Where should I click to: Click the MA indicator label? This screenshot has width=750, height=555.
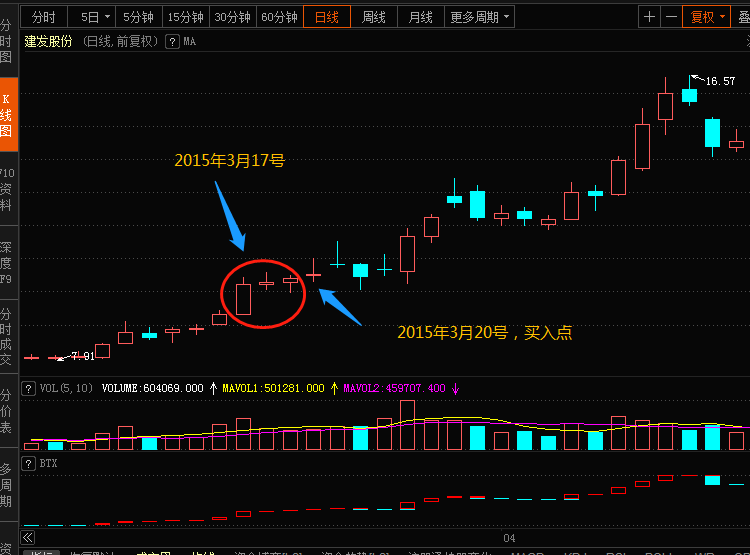pyautogui.click(x=189, y=42)
